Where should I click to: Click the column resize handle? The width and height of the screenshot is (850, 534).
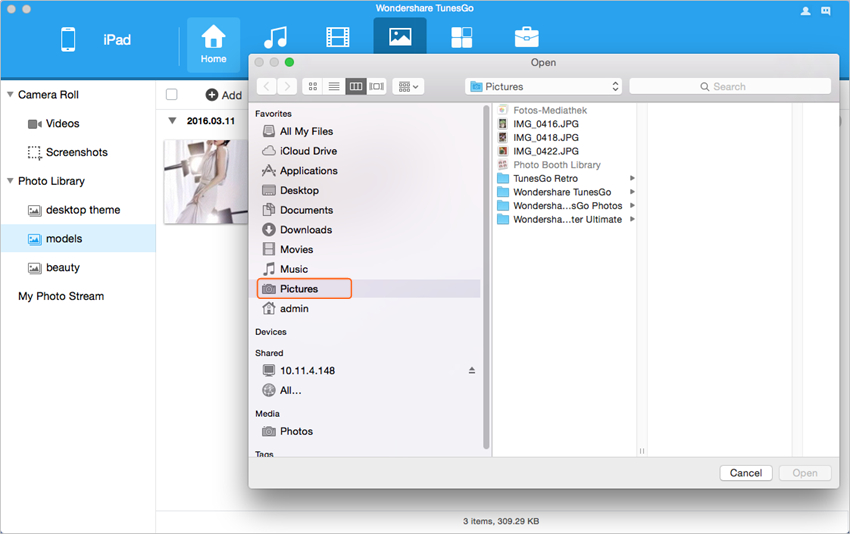(642, 451)
